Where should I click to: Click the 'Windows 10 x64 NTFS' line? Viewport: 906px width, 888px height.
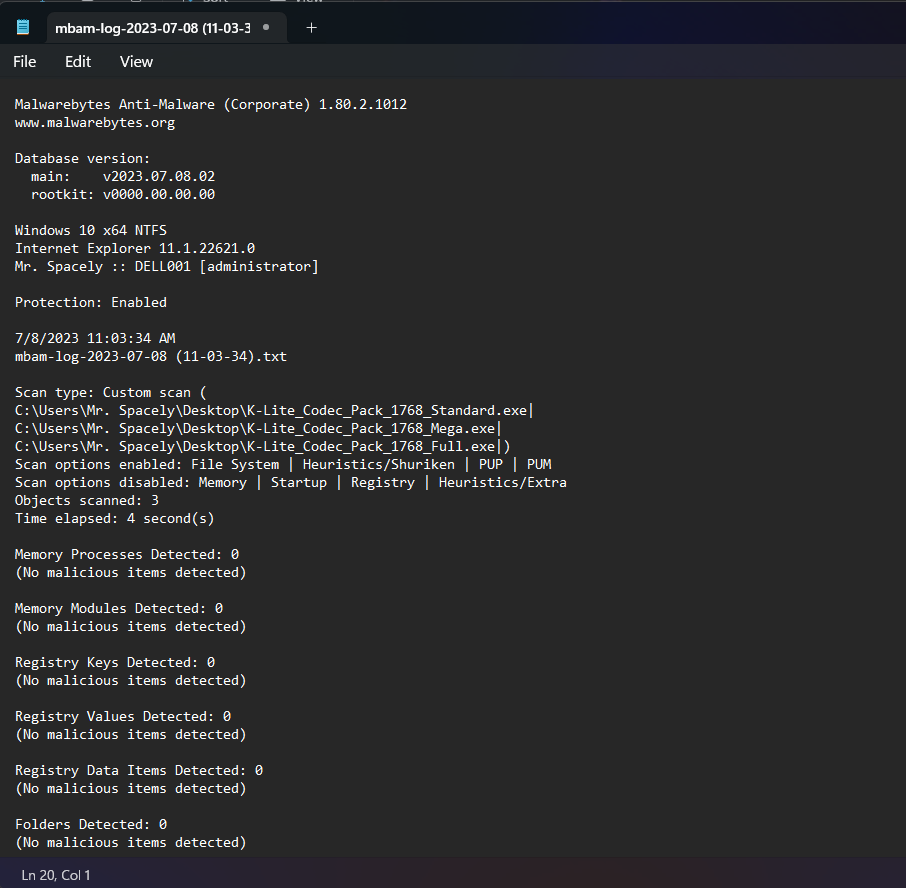click(91, 231)
